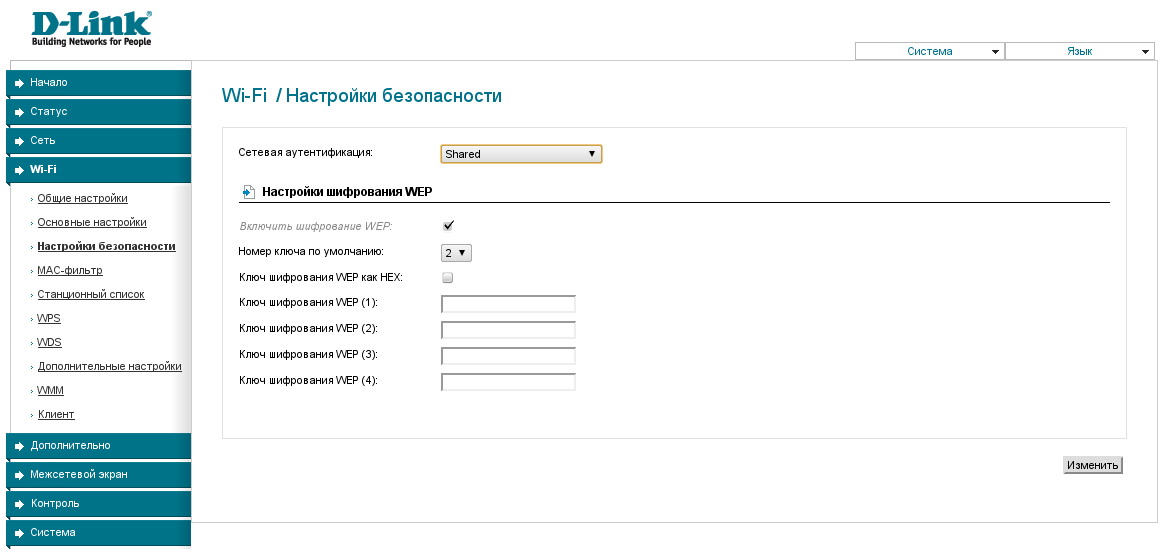Click the arrow icon beside Статус

click(x=19, y=112)
